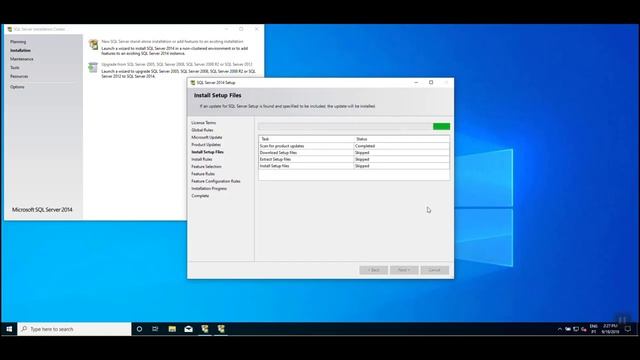This screenshot has height=360, width=640.
Task: Select Install Setup files table row
Action: coord(354,166)
